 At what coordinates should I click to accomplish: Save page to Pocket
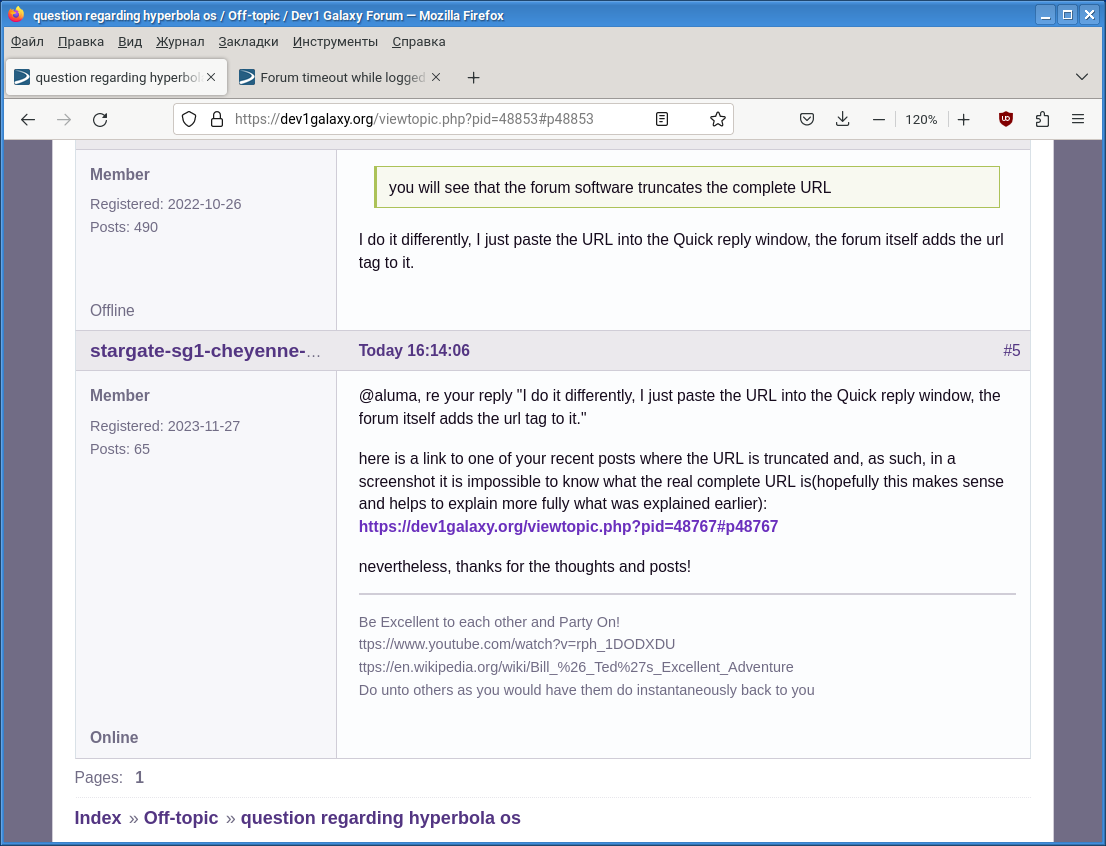pos(807,119)
